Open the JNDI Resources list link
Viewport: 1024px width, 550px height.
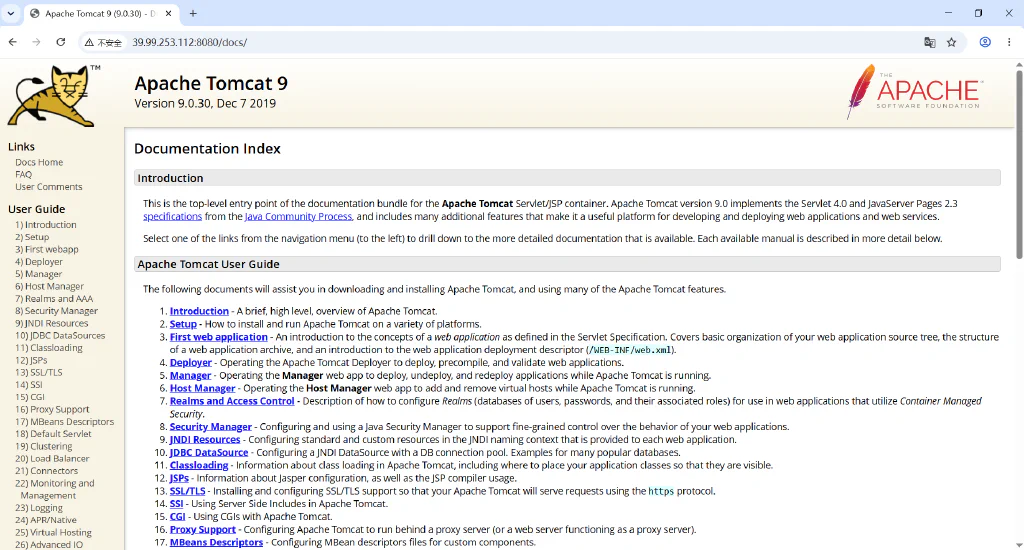point(205,440)
